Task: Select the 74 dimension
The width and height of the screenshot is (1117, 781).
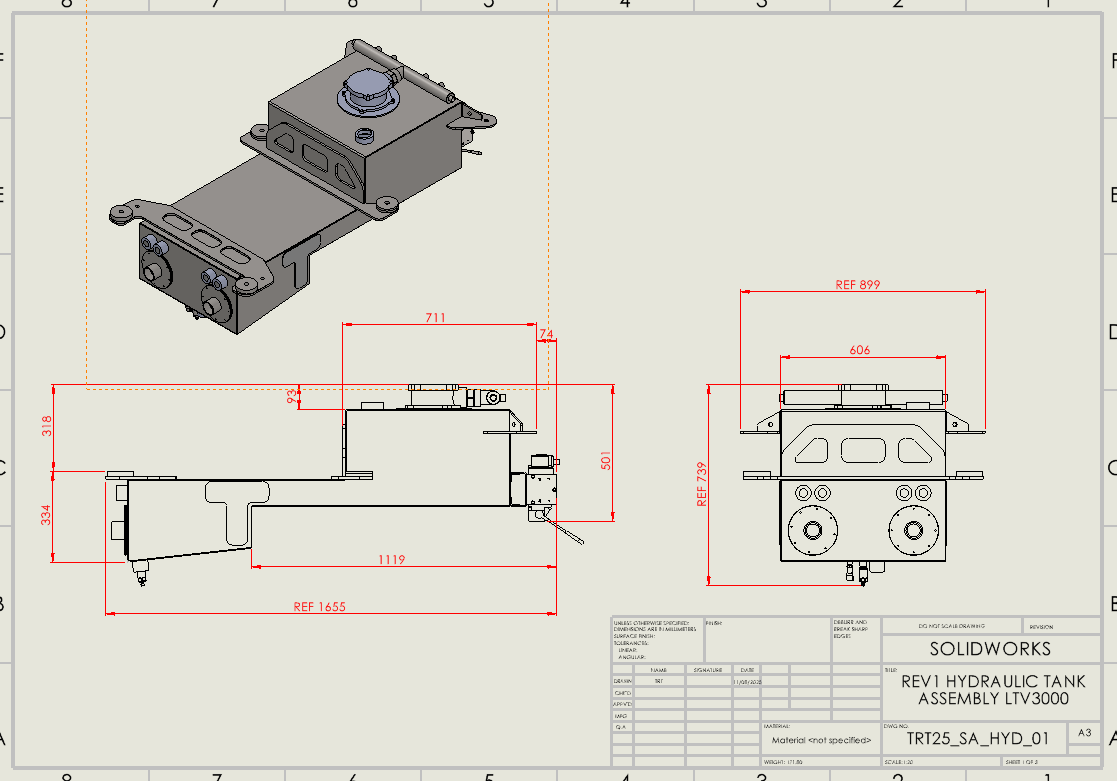Action: [x=546, y=333]
